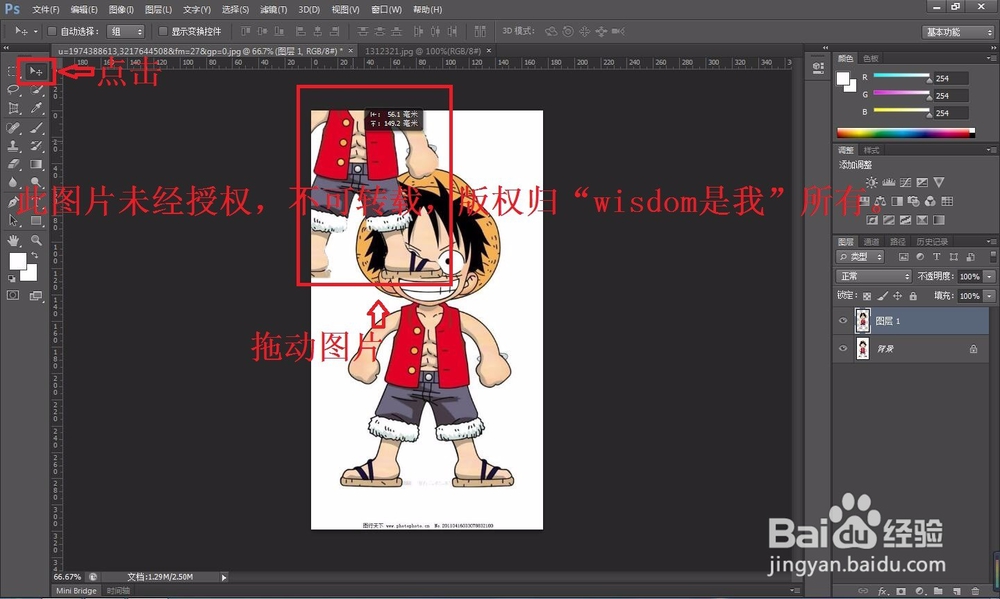The width and height of the screenshot is (1000, 599).
Task: Open the 不透明度 opacity dropdown arrow
Action: pyautogui.click(x=988, y=276)
